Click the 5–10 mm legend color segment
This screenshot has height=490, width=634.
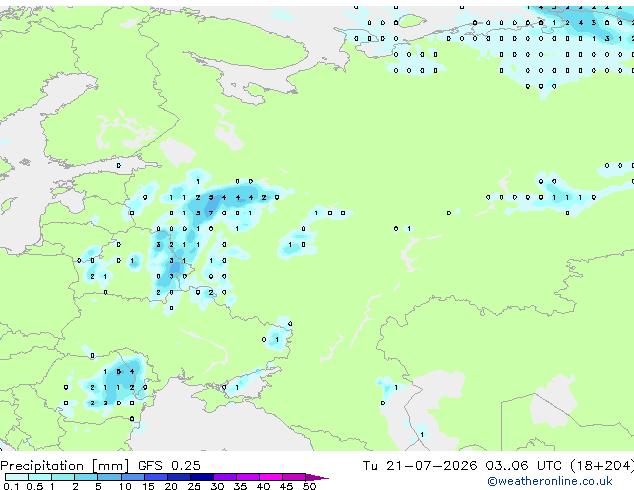point(109,477)
